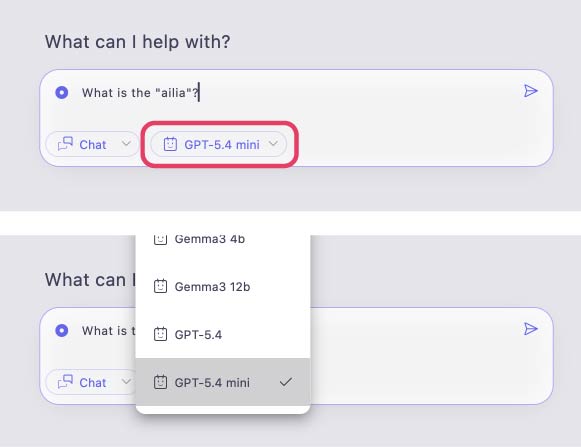
Task: Click the robot icon beside Gemma3 12b
Action: click(x=160, y=287)
